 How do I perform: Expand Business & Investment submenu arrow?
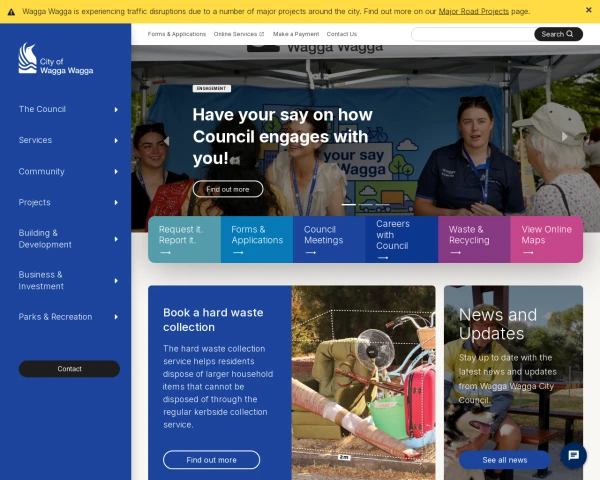pyautogui.click(x=116, y=281)
